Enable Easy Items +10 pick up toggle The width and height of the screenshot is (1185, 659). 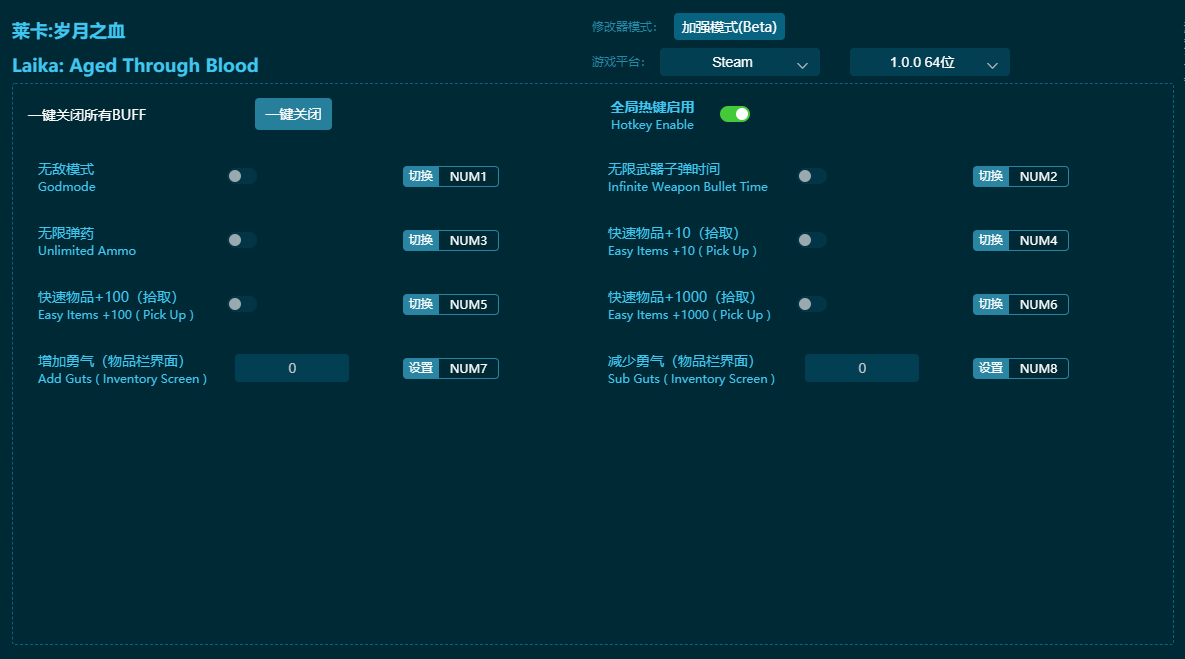[x=811, y=240]
